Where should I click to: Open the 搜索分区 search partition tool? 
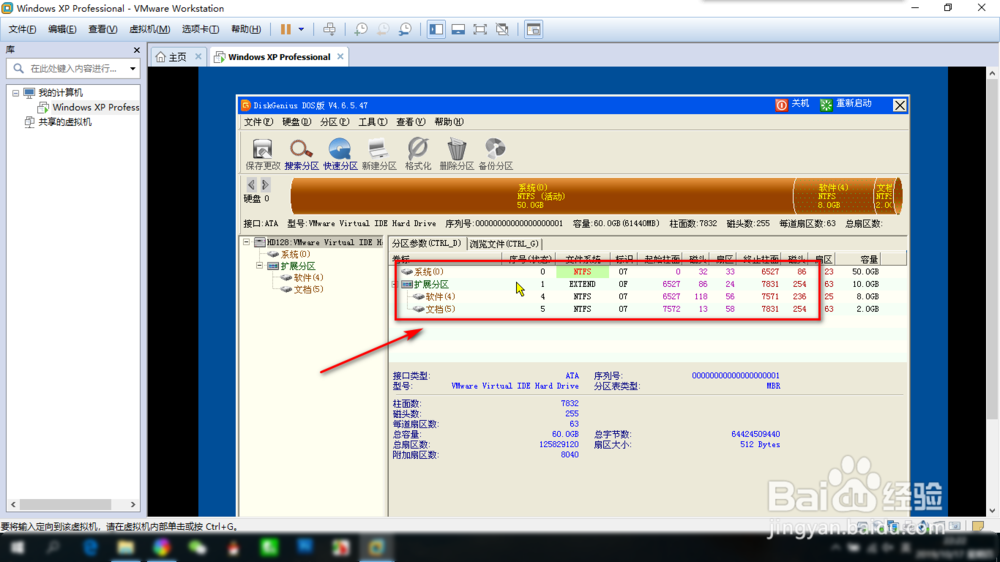pyautogui.click(x=301, y=154)
